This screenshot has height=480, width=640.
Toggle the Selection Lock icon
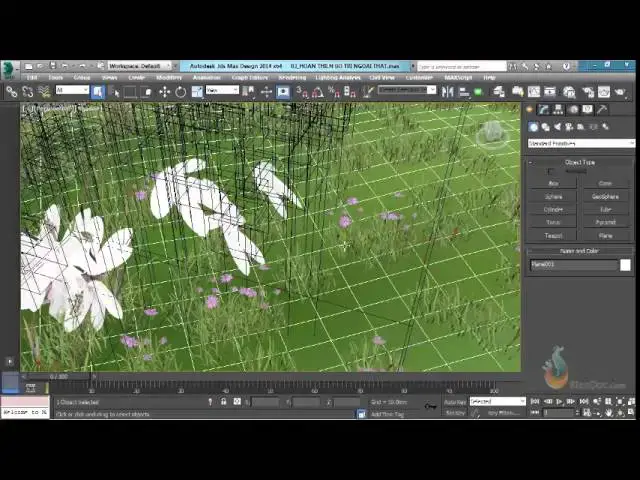(224, 402)
